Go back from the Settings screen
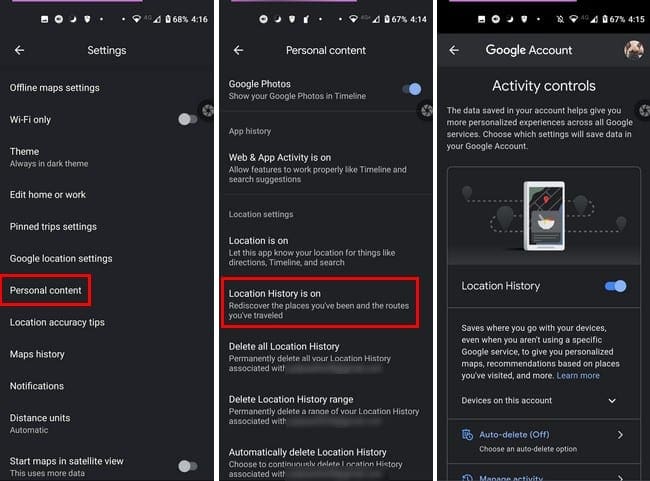Screen dimensions: 650x481 (19, 50)
